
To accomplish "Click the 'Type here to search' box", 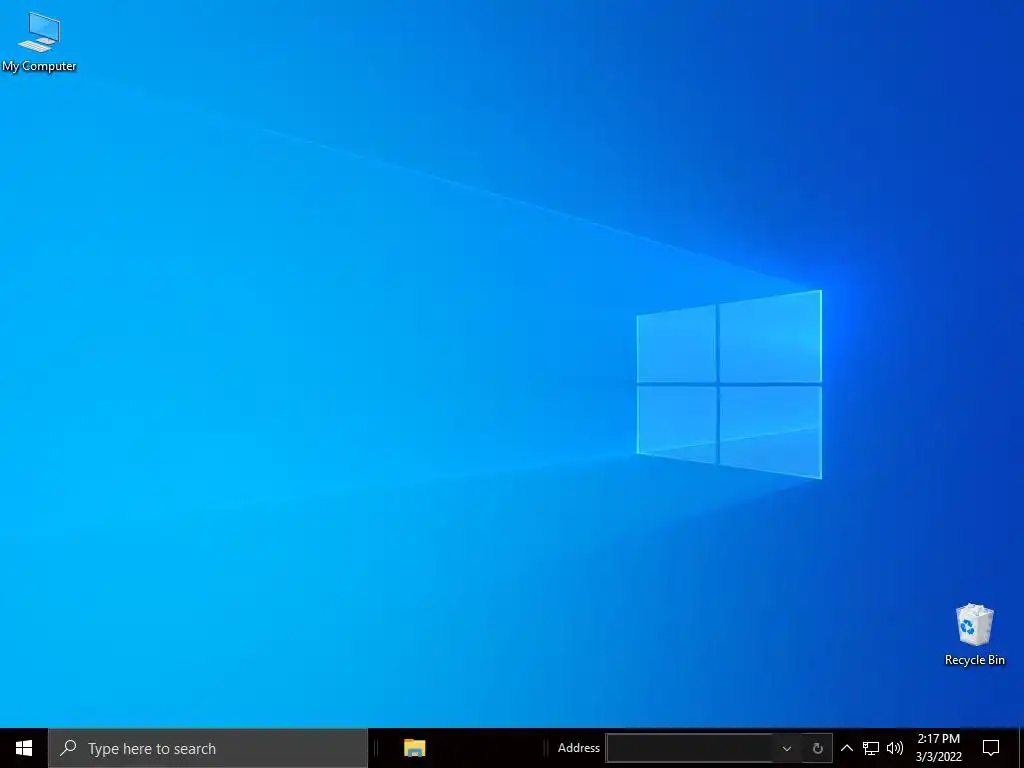I will (x=208, y=748).
